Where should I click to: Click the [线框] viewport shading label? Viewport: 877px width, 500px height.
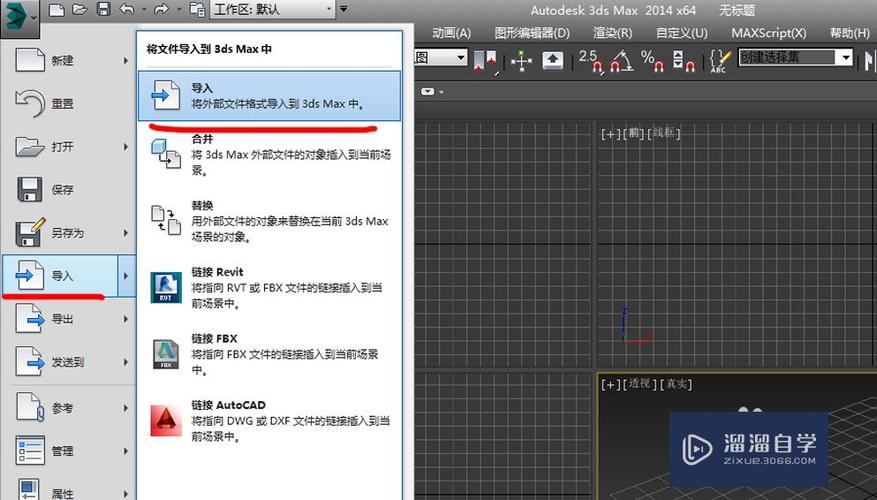666,133
